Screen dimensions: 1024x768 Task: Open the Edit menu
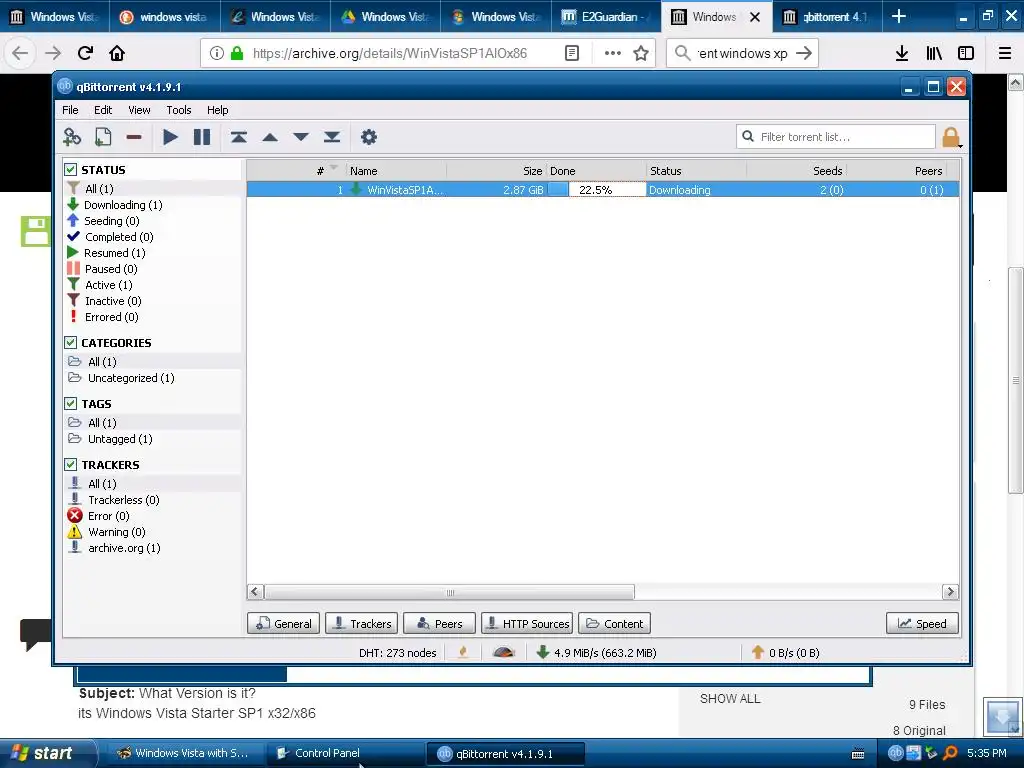point(103,110)
